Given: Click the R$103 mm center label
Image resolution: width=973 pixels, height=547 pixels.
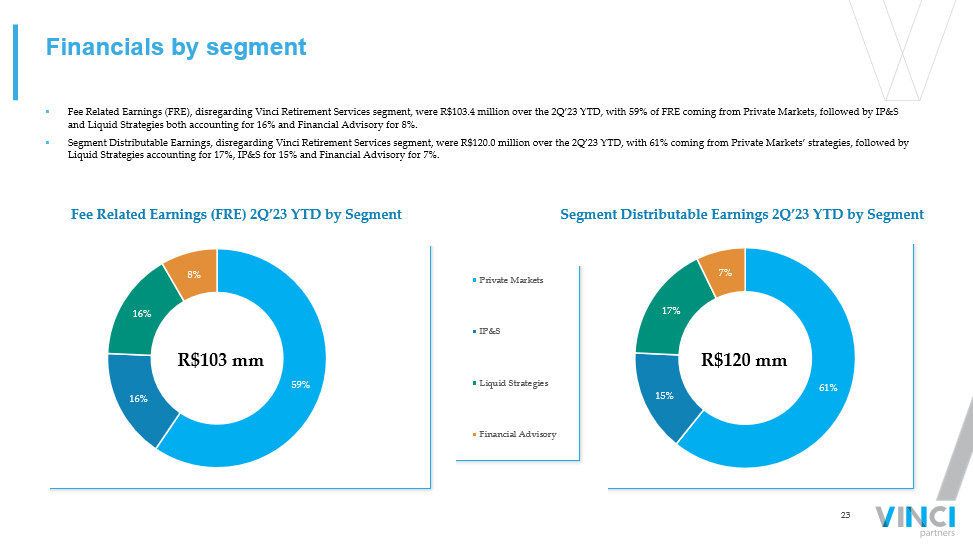Looking at the screenshot, I should [x=220, y=360].
